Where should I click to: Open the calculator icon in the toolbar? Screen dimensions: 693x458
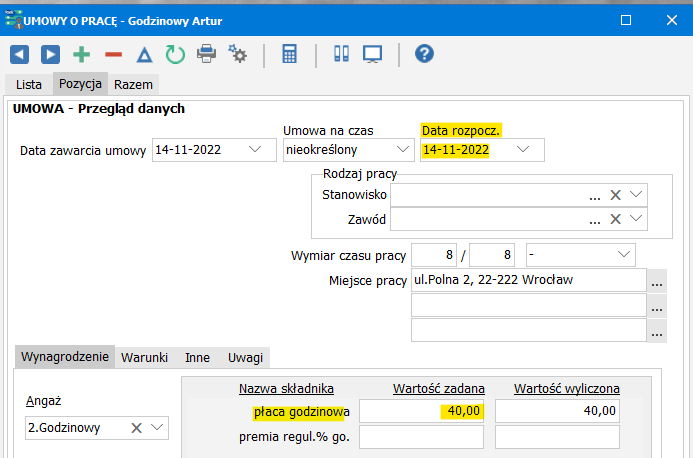click(289, 54)
